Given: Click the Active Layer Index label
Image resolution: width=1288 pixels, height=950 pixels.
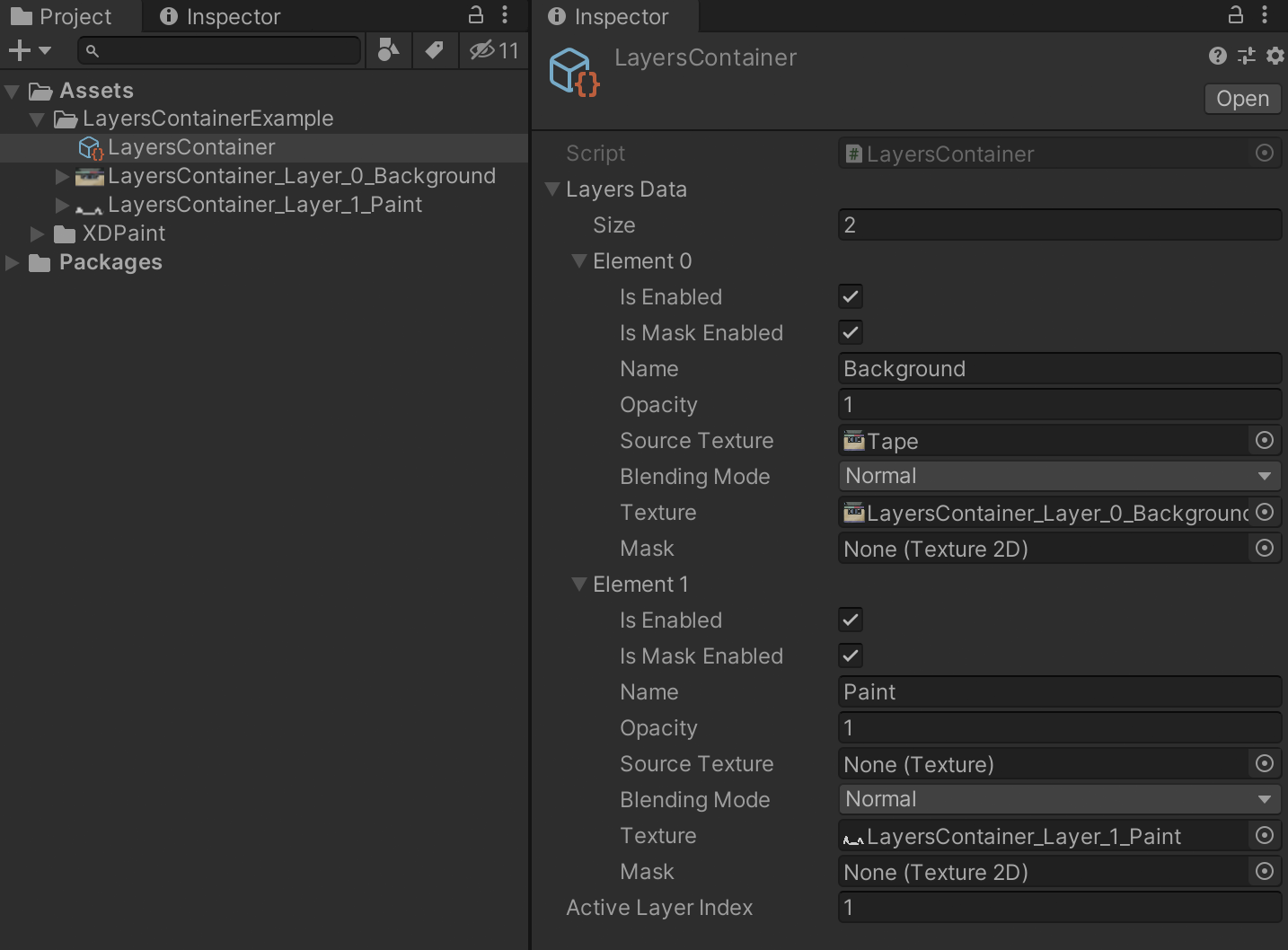Looking at the screenshot, I should coord(659,908).
